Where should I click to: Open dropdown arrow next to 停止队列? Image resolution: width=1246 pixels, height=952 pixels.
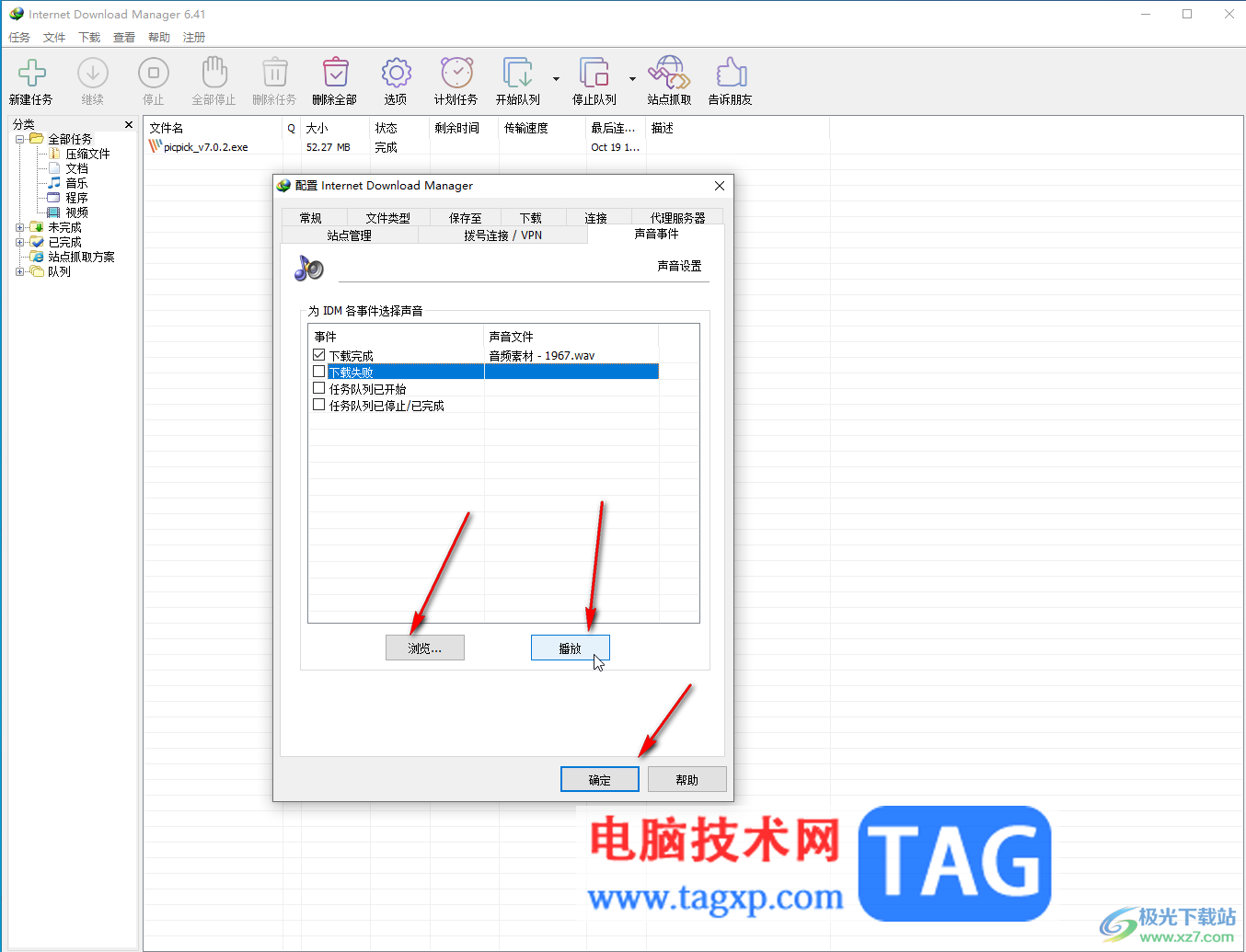(x=632, y=78)
